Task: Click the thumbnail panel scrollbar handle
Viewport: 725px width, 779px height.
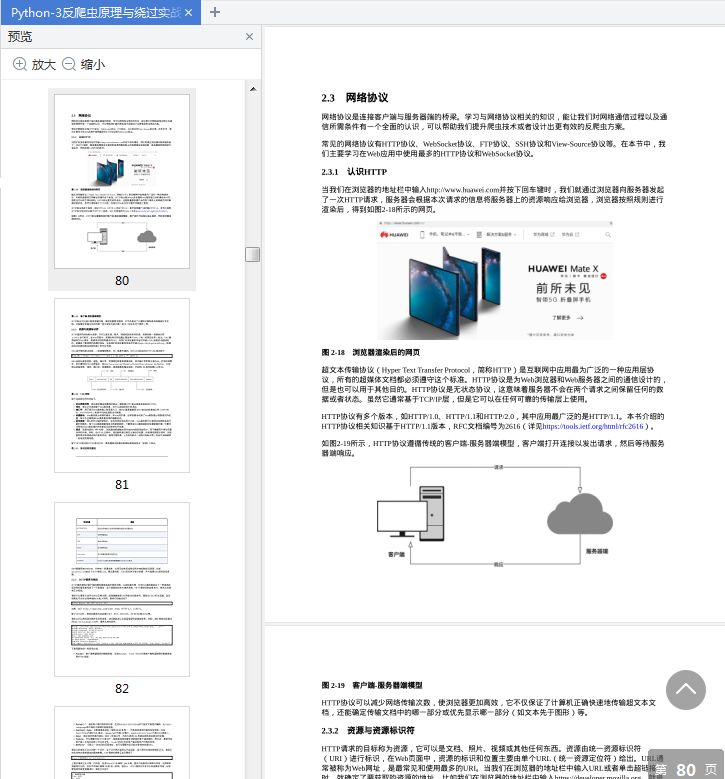Action: coord(252,254)
